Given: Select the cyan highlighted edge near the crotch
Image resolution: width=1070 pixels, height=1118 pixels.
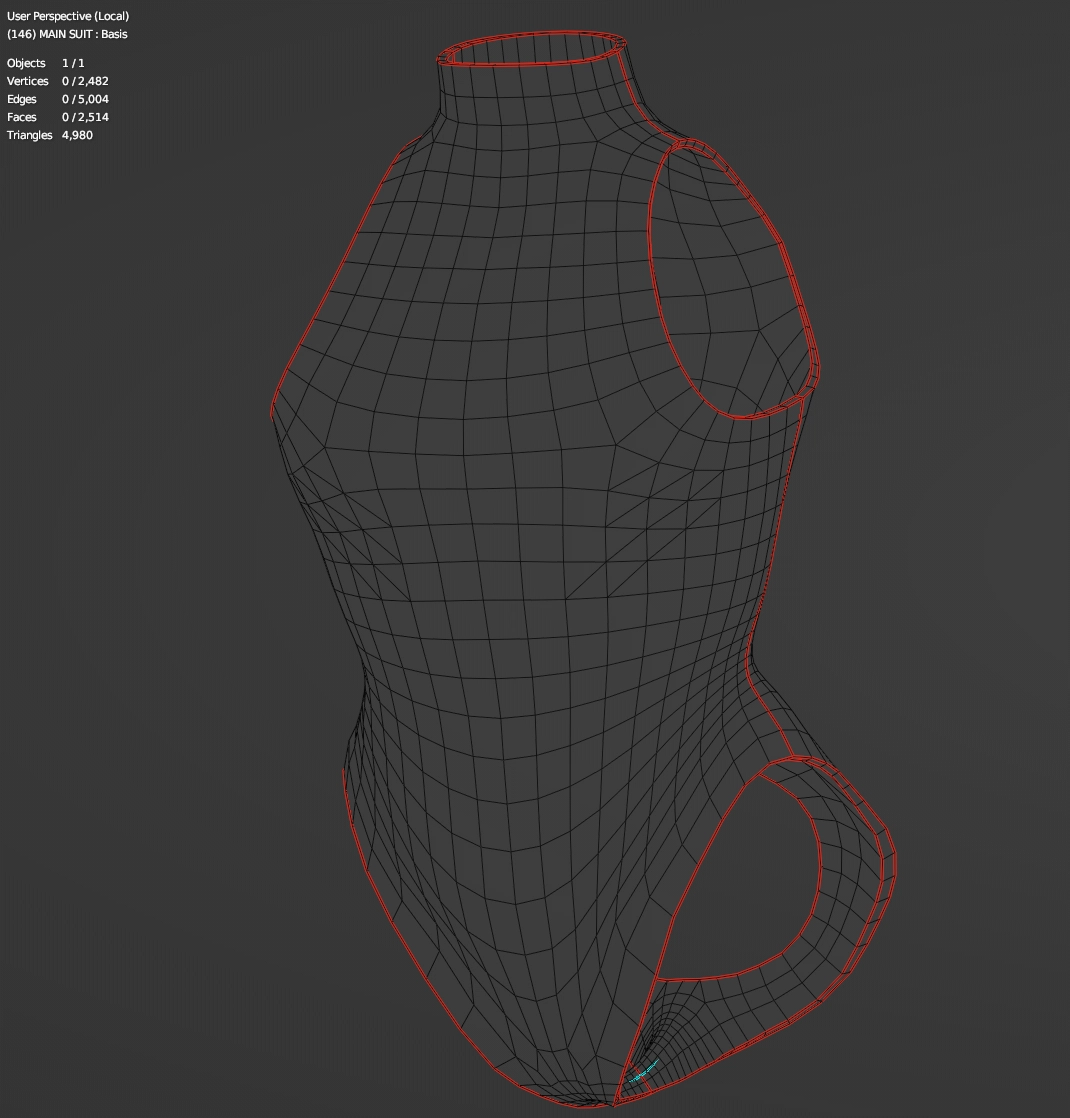Looking at the screenshot, I should (x=647, y=1069).
